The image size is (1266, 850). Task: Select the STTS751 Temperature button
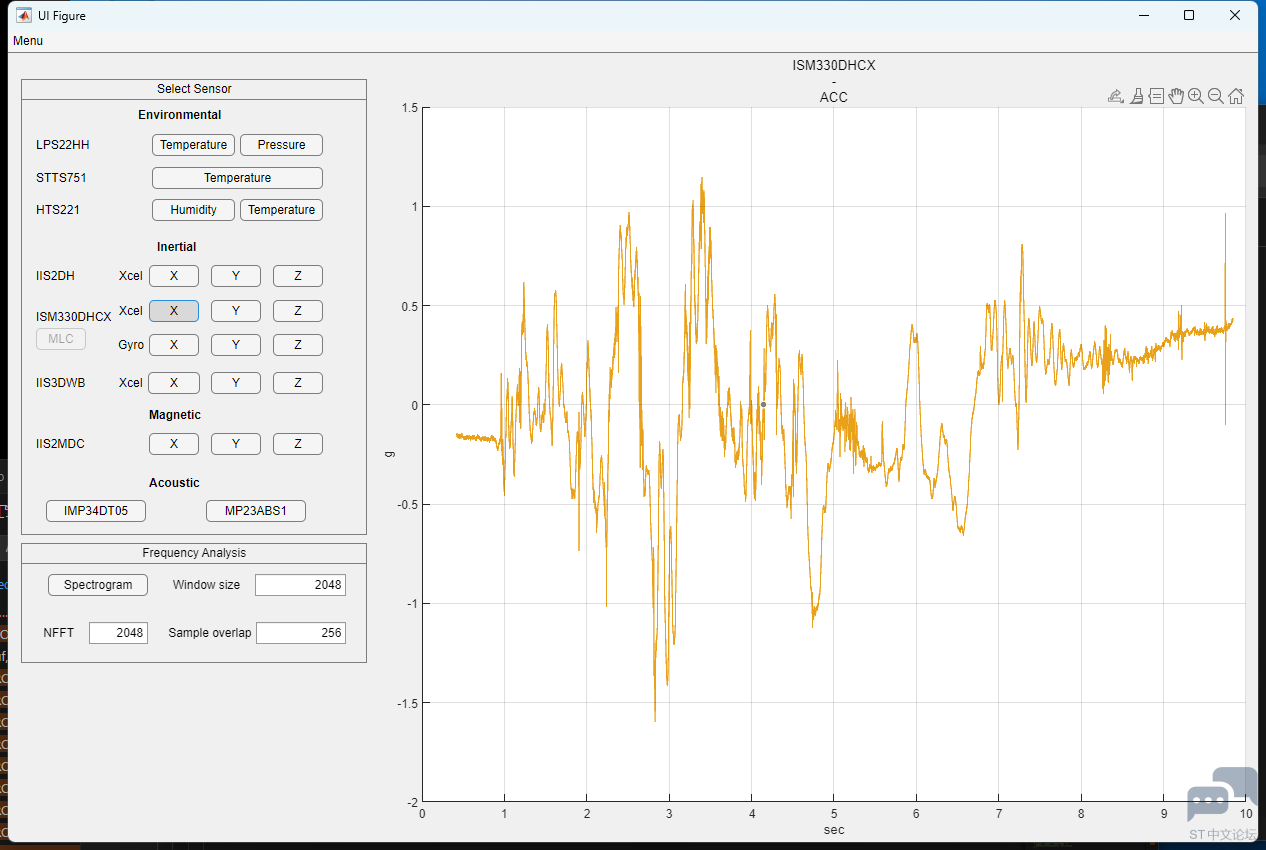point(237,178)
